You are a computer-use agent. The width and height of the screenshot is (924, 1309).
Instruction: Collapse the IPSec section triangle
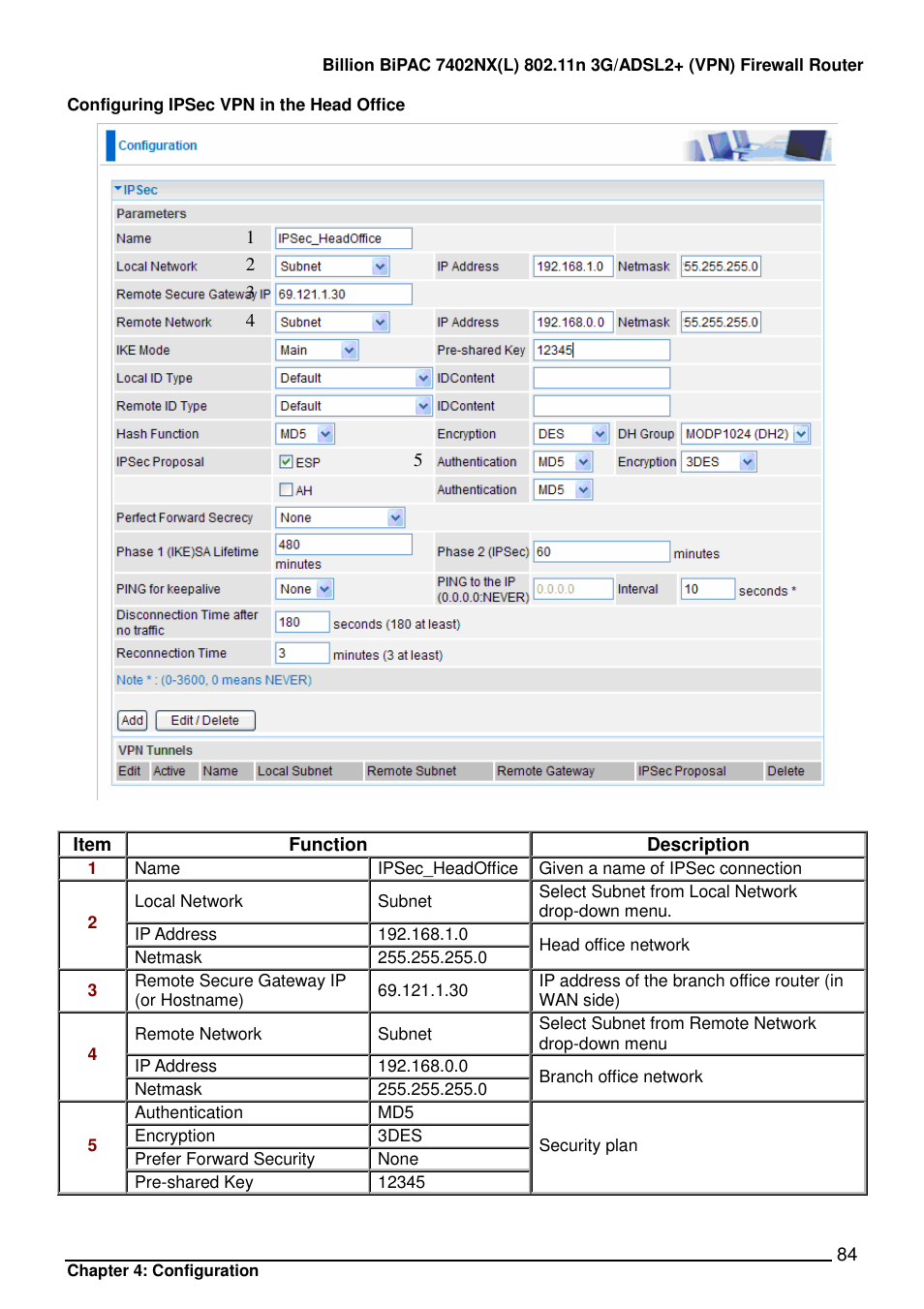(x=118, y=189)
